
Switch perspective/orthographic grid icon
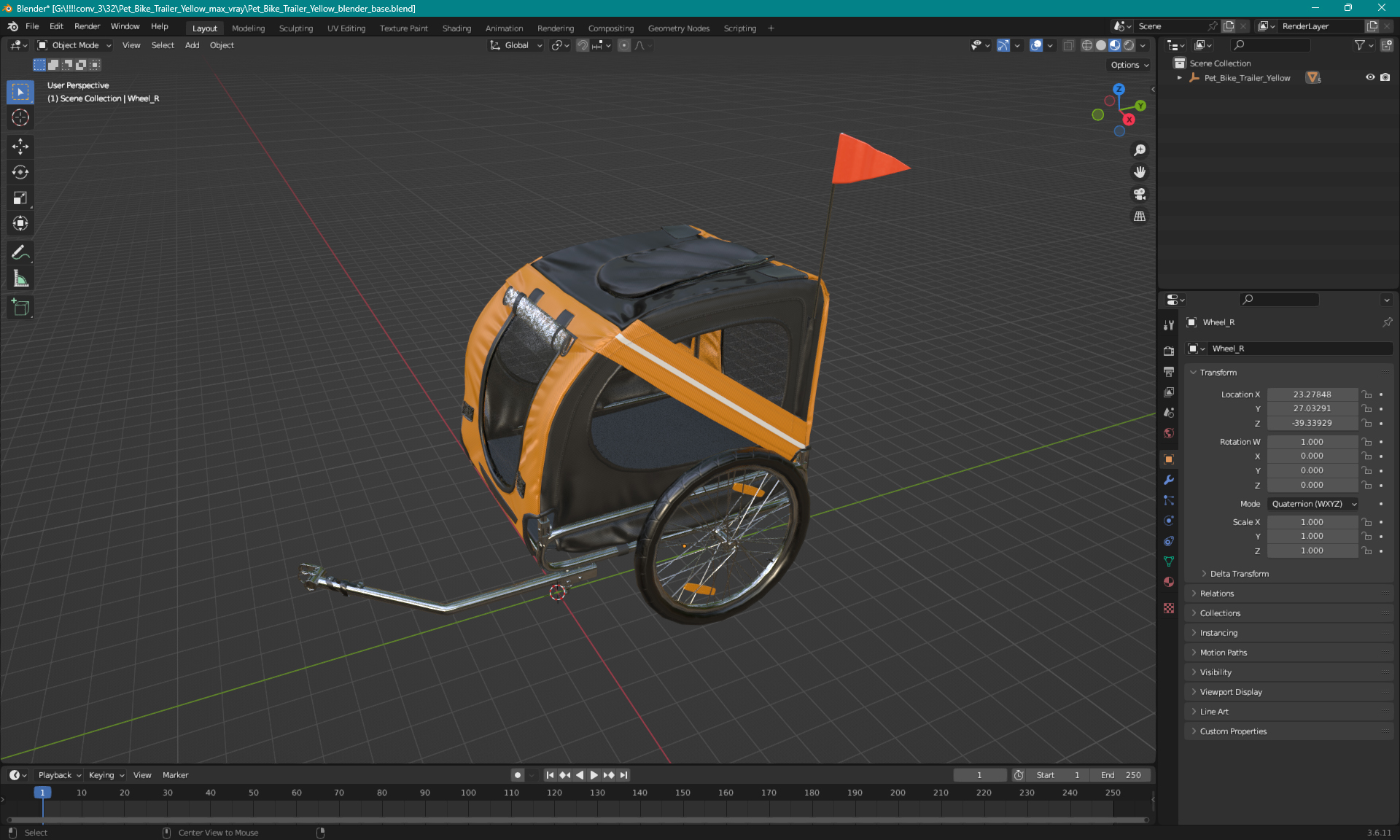point(1140,216)
